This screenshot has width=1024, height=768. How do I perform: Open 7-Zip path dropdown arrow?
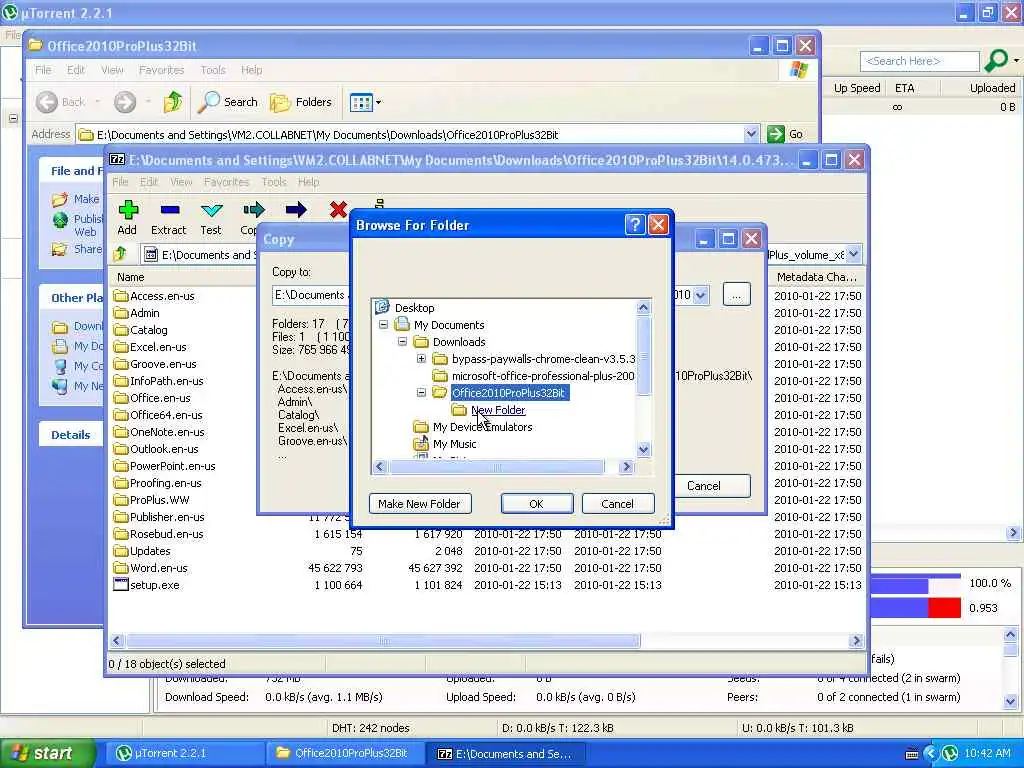pyautogui.click(x=853, y=254)
